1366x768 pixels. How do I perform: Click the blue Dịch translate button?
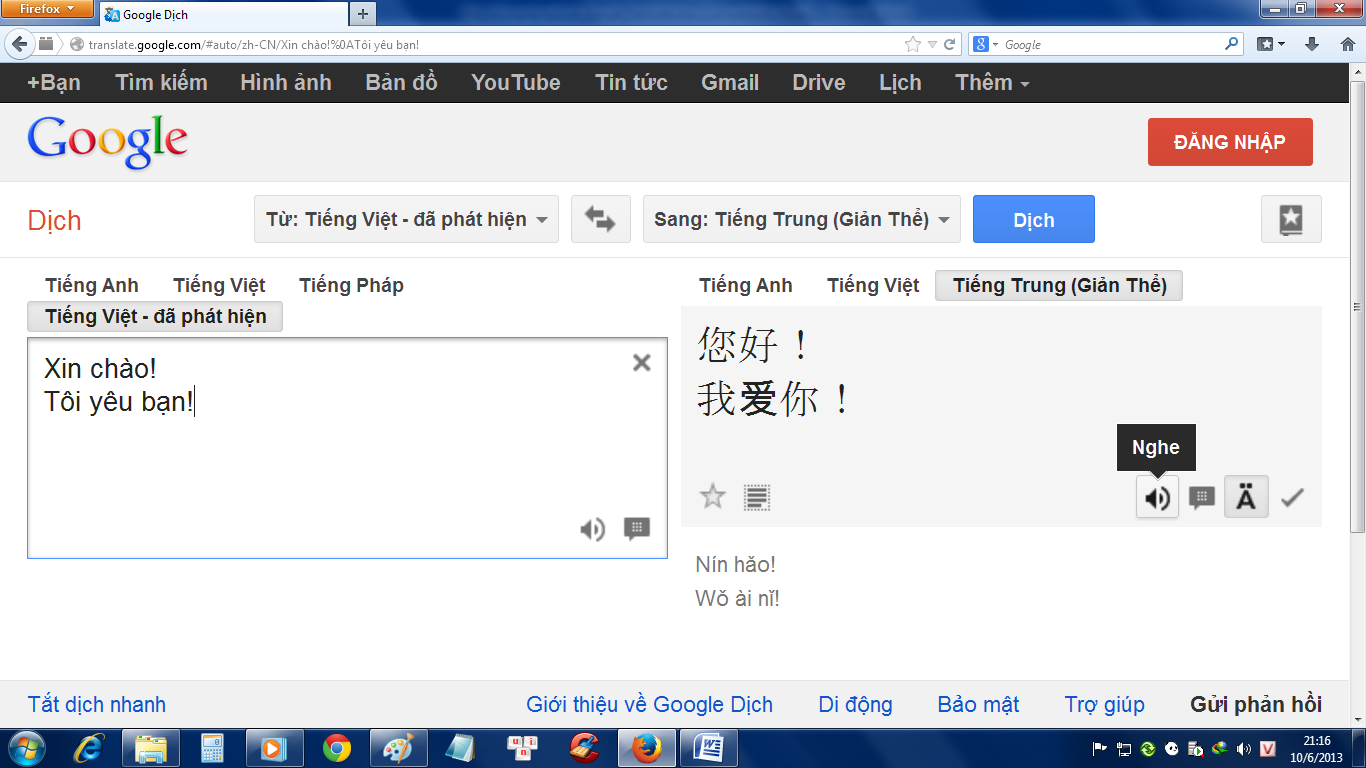click(1033, 219)
